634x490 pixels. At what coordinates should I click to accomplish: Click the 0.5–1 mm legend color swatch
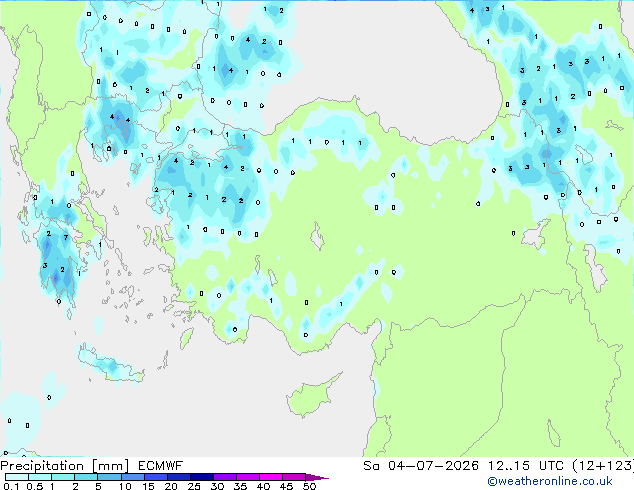40,477
